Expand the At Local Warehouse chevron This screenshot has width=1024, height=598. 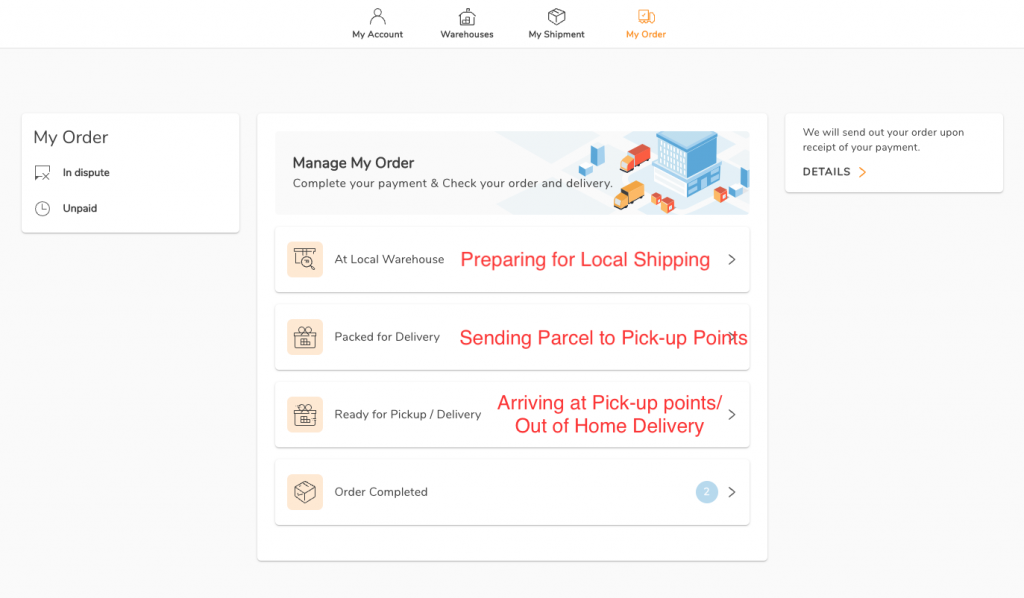click(x=732, y=259)
